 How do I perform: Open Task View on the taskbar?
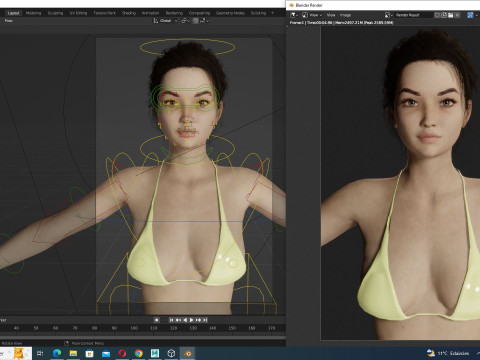40,353
